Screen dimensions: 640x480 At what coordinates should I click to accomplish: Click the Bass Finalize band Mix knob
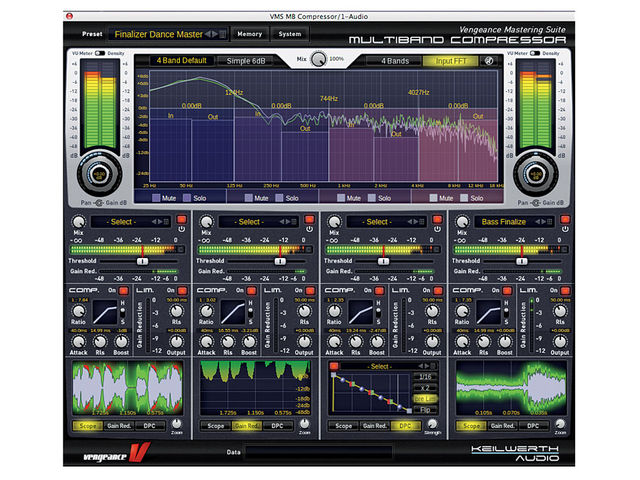click(462, 222)
